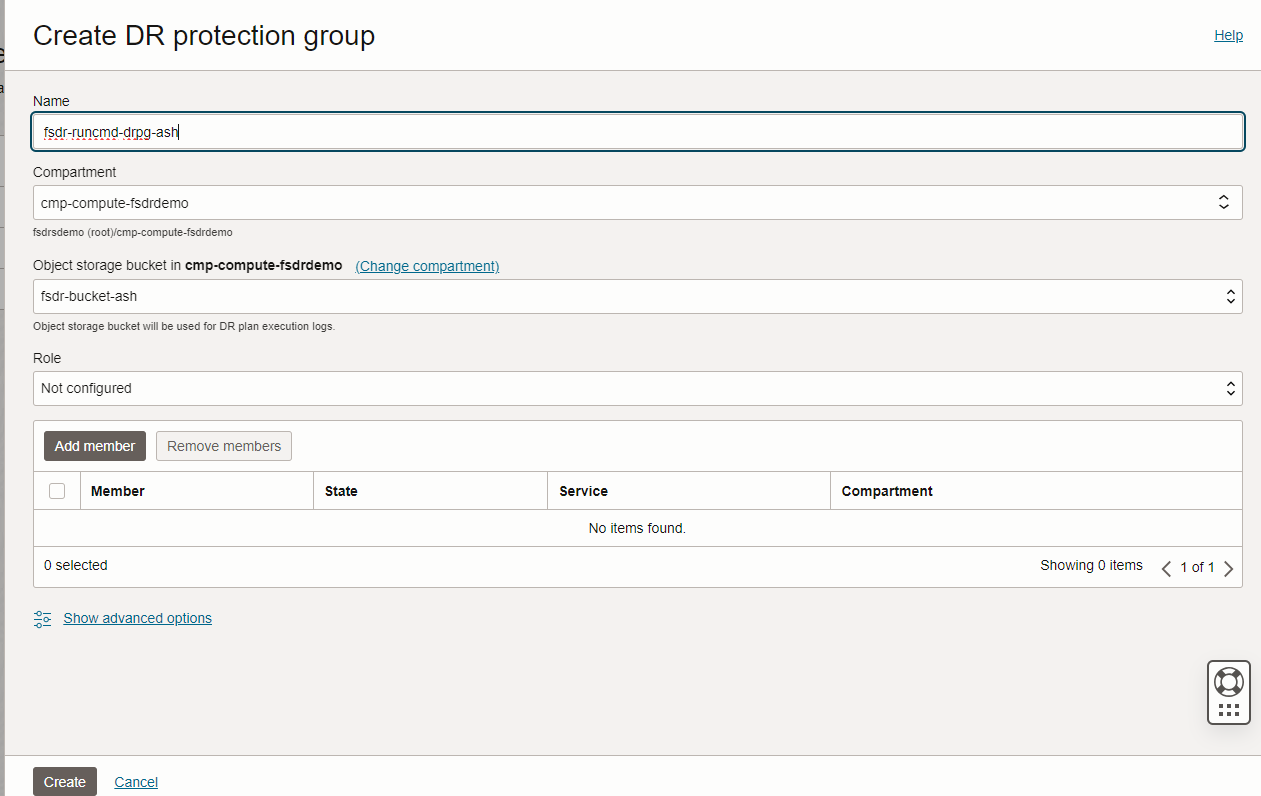Go to next page of members
Screen dimensions: 1261x796
point(1229,568)
